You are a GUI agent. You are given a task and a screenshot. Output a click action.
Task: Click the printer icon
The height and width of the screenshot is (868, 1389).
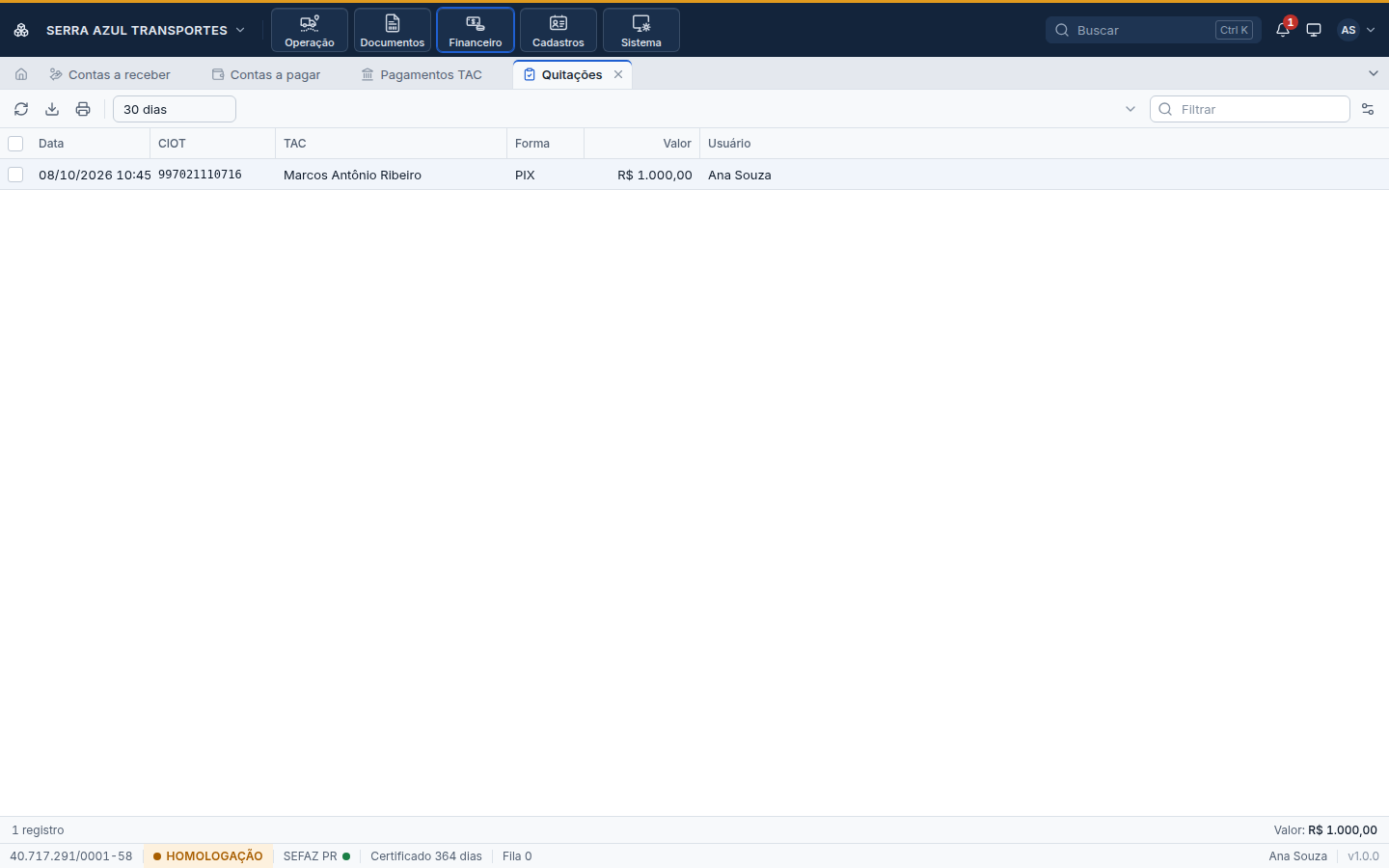[x=83, y=109]
